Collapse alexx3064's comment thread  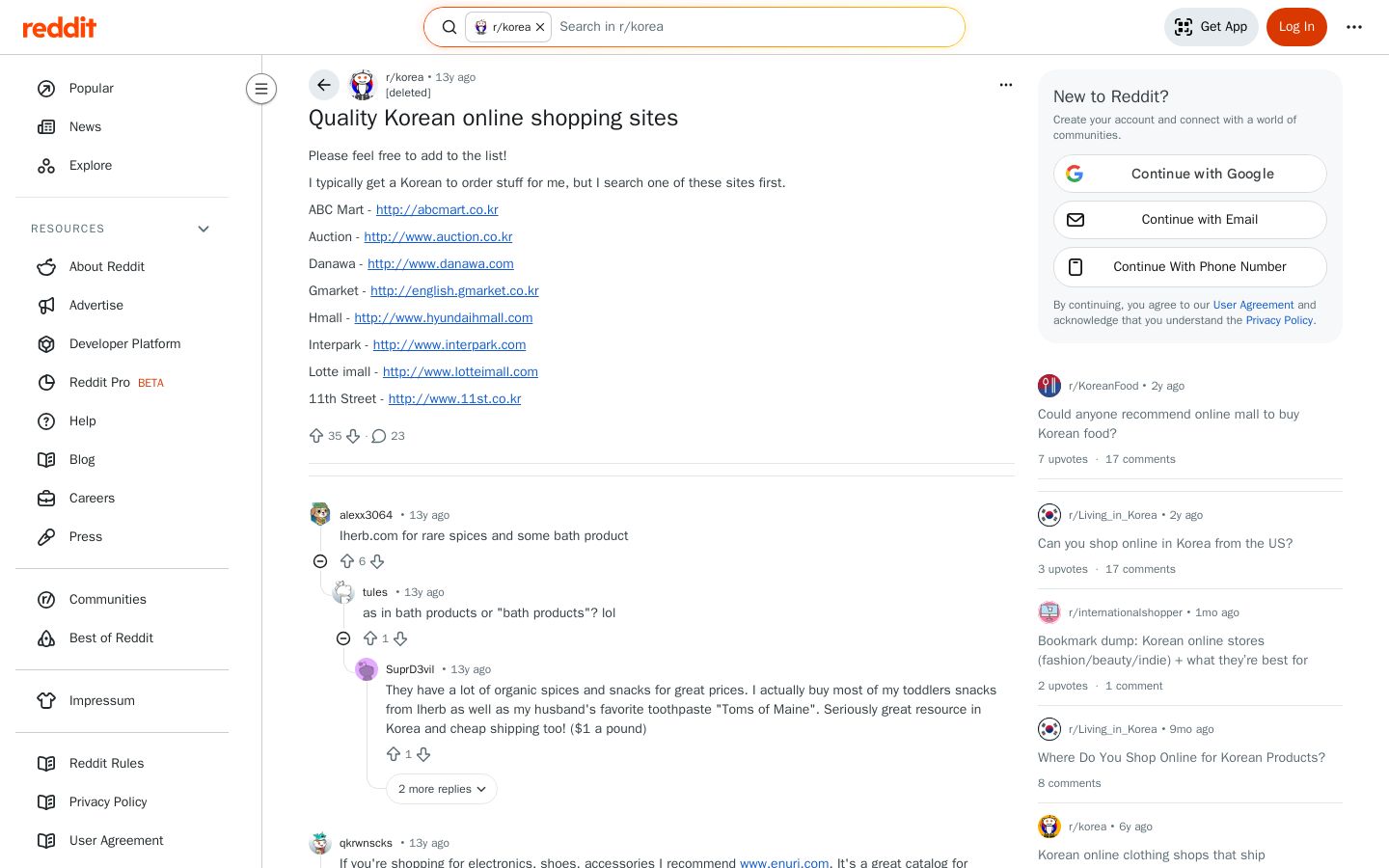(x=320, y=561)
